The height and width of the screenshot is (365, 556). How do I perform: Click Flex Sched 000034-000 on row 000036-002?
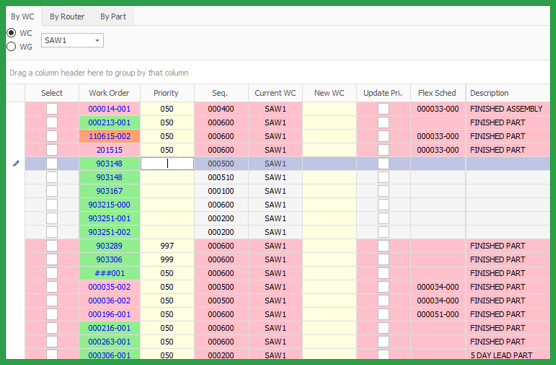pyautogui.click(x=438, y=300)
